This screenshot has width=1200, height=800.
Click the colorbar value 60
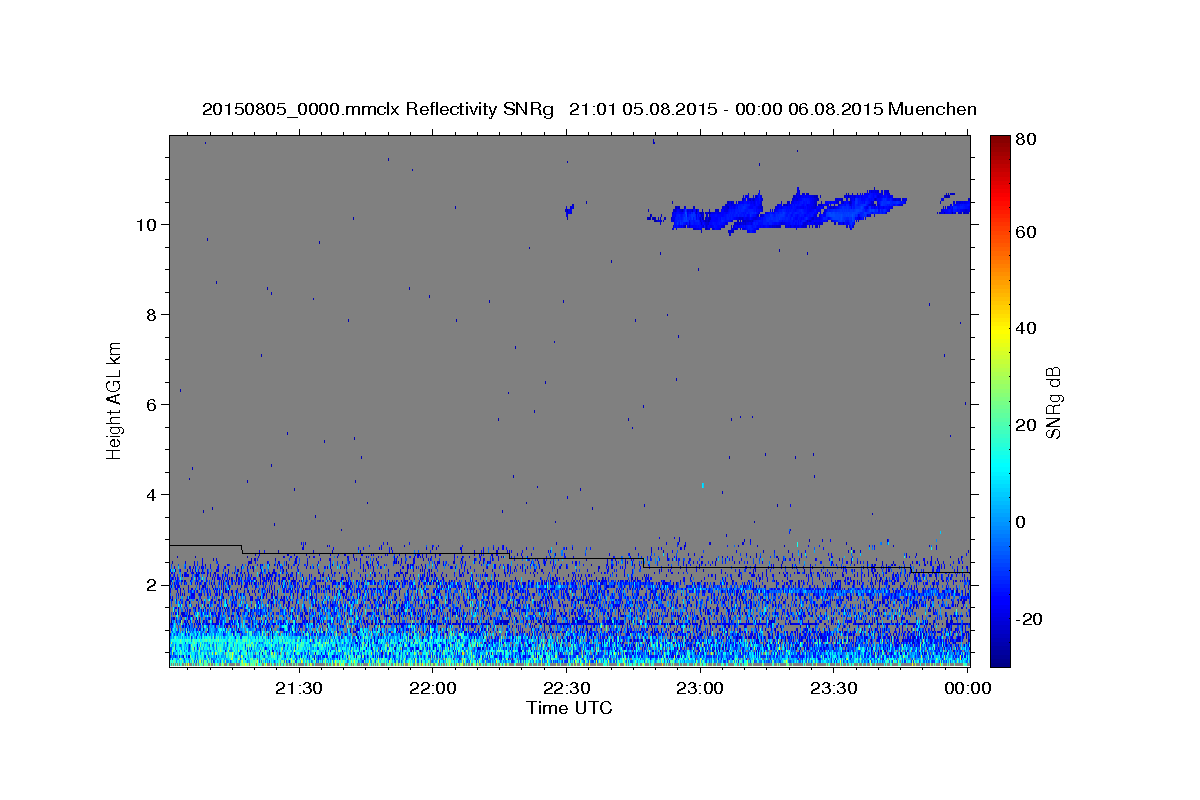point(1025,232)
